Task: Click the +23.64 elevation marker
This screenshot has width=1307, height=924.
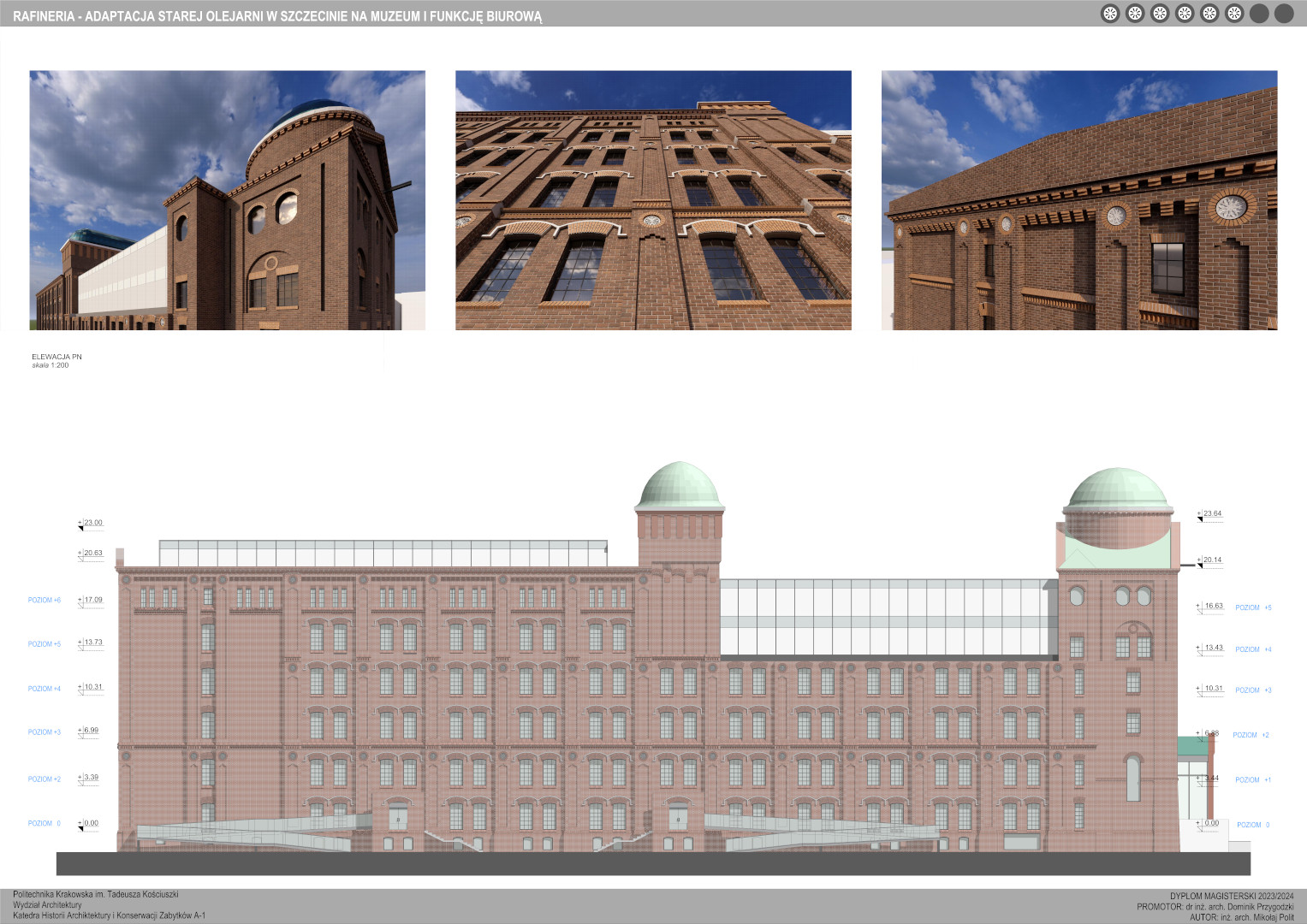Action: [1211, 514]
